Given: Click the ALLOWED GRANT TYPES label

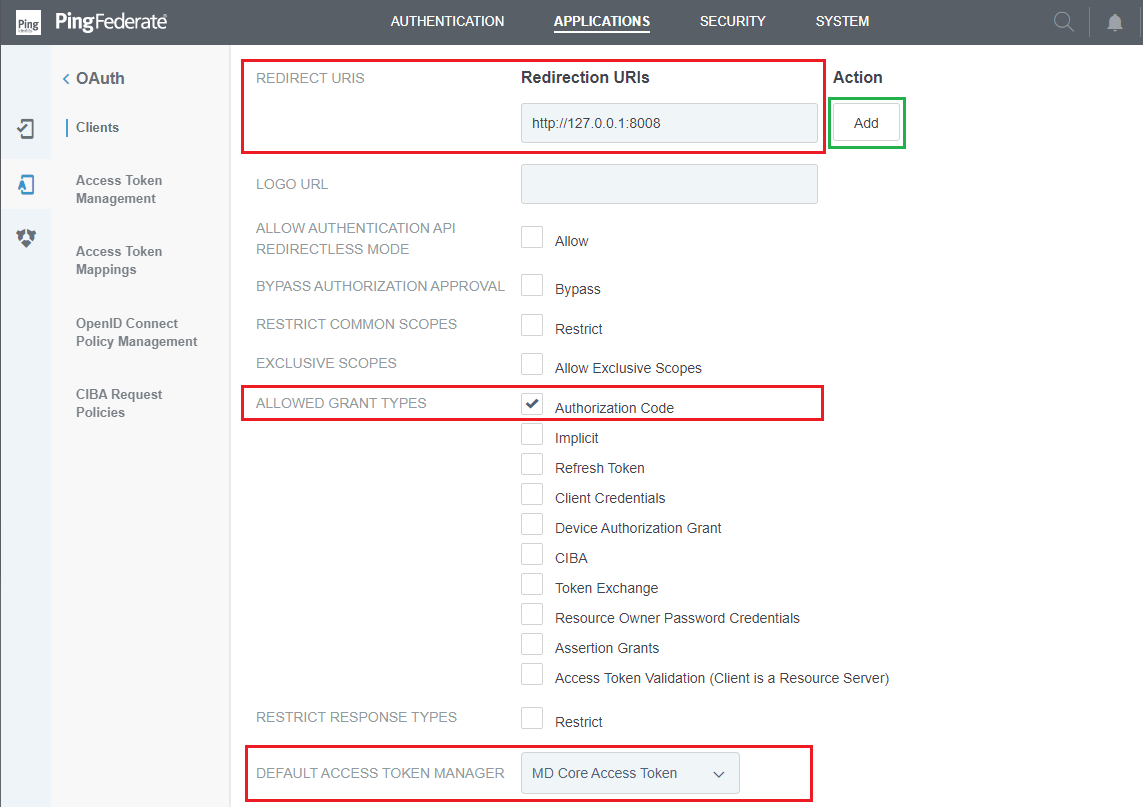Looking at the screenshot, I should click(341, 403).
